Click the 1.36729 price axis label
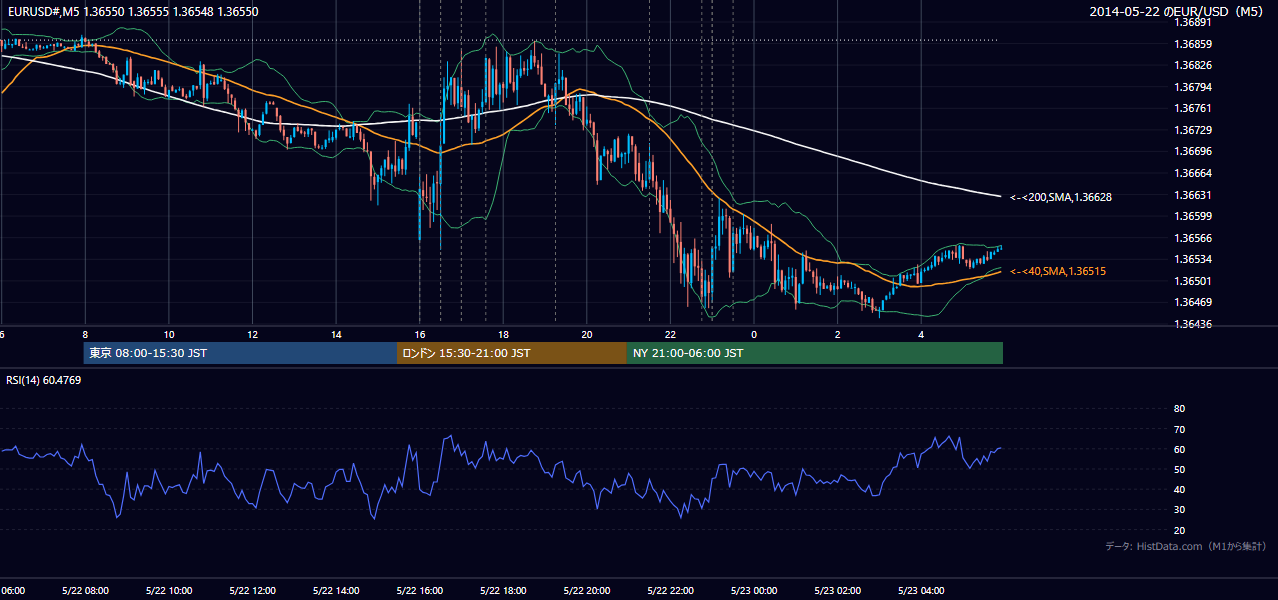 coord(1192,130)
